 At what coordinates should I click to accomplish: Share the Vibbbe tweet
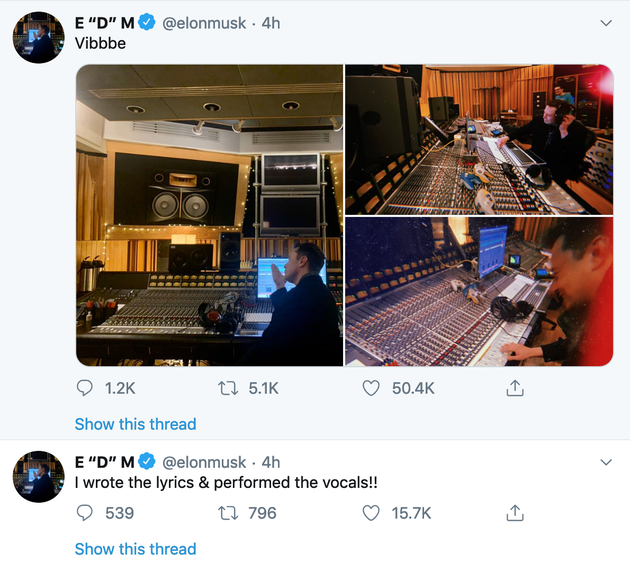pyautogui.click(x=515, y=388)
